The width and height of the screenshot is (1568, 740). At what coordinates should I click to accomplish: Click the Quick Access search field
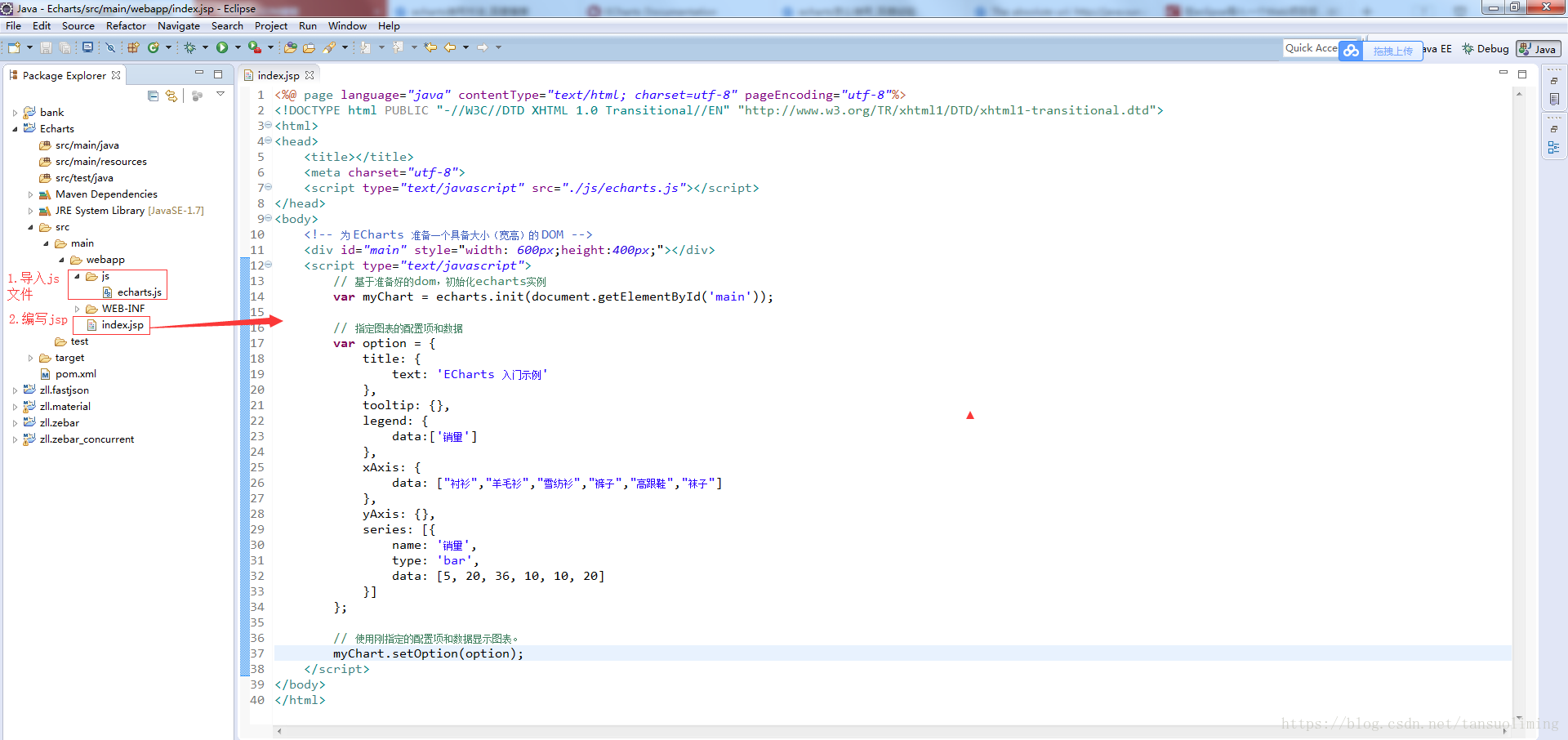(x=1312, y=48)
